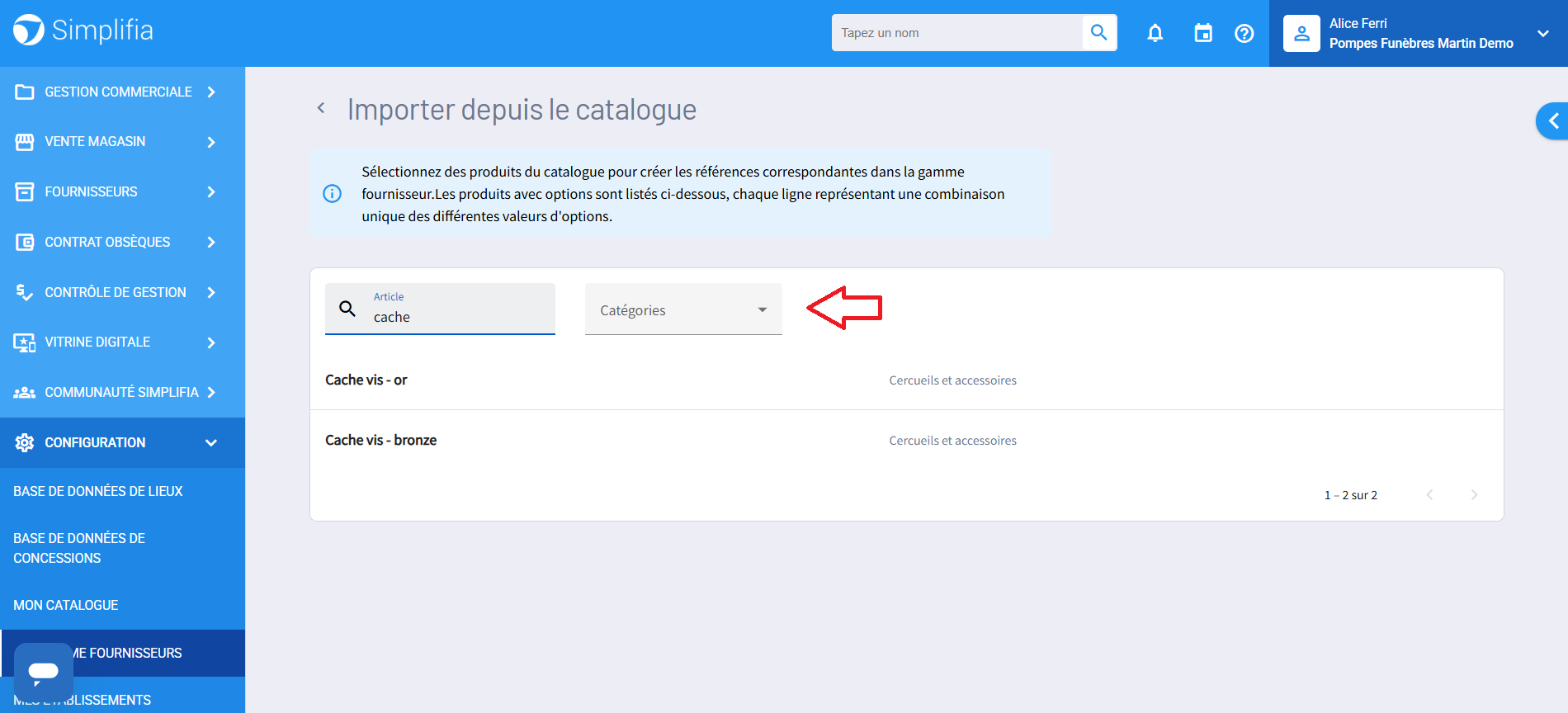This screenshot has width=1568, height=713.
Task: Open the Communauté Simplifia menu
Action: click(x=122, y=392)
